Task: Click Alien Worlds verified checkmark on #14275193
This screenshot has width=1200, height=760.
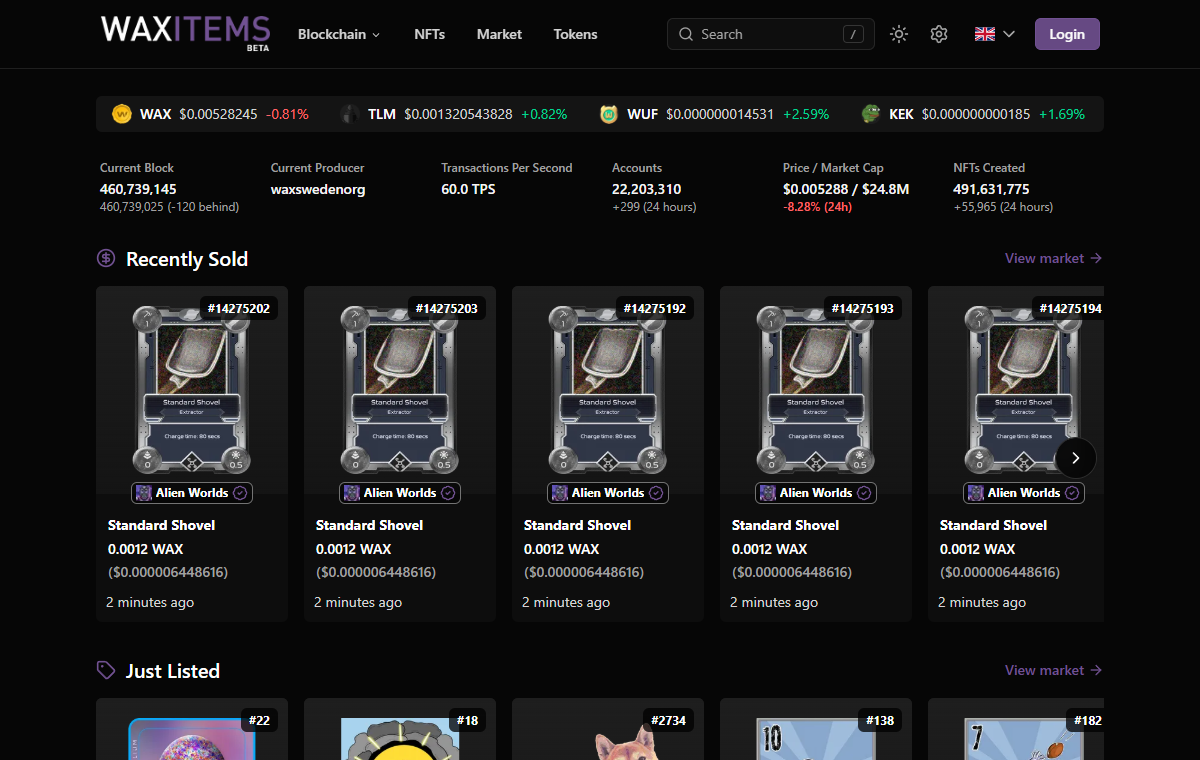Action: tap(864, 493)
